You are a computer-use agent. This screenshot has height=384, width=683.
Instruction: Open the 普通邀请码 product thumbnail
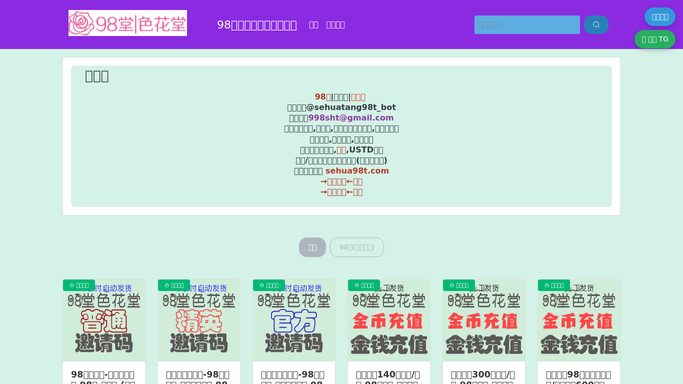[104, 320]
